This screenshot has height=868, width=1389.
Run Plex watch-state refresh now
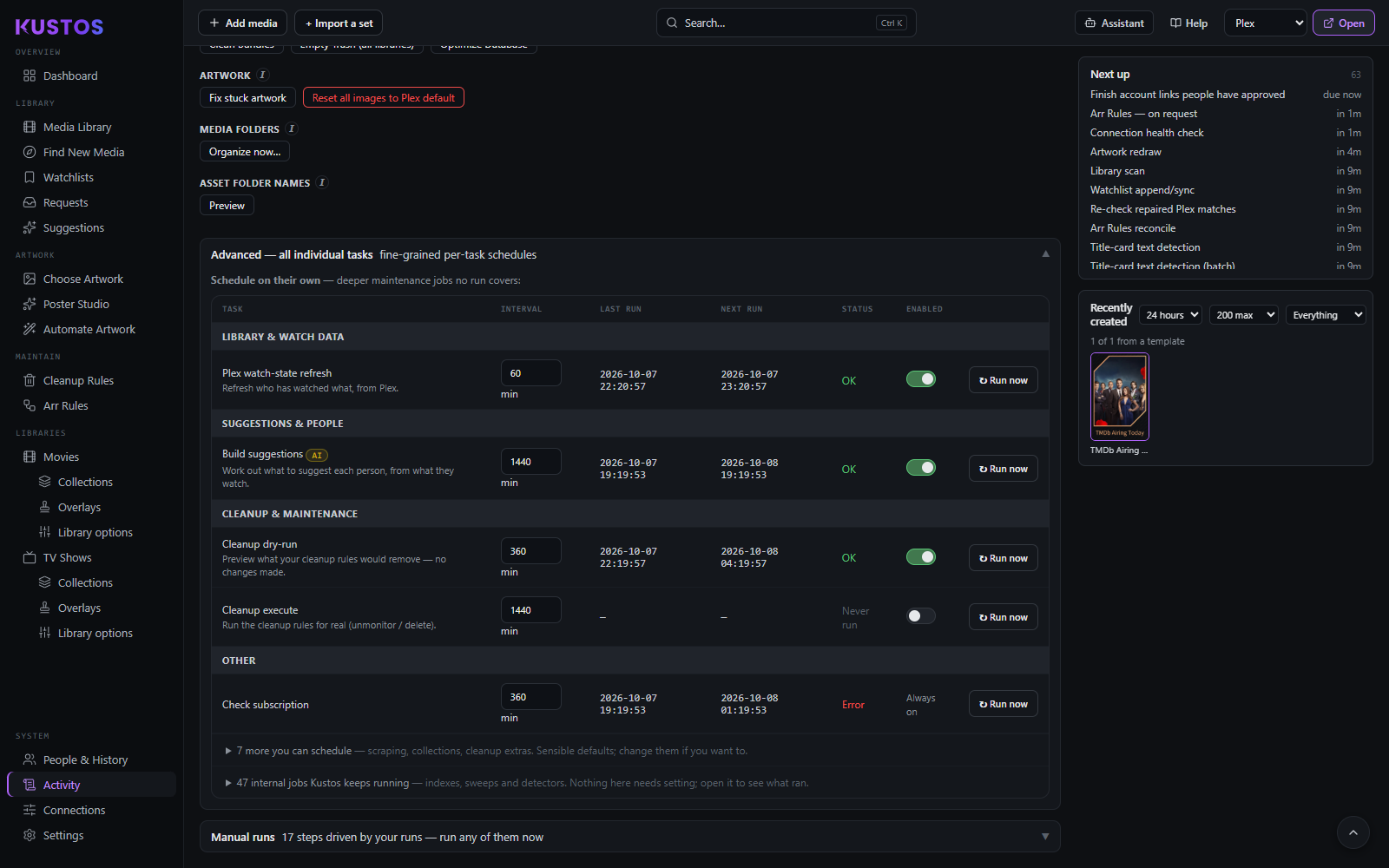1003,379
